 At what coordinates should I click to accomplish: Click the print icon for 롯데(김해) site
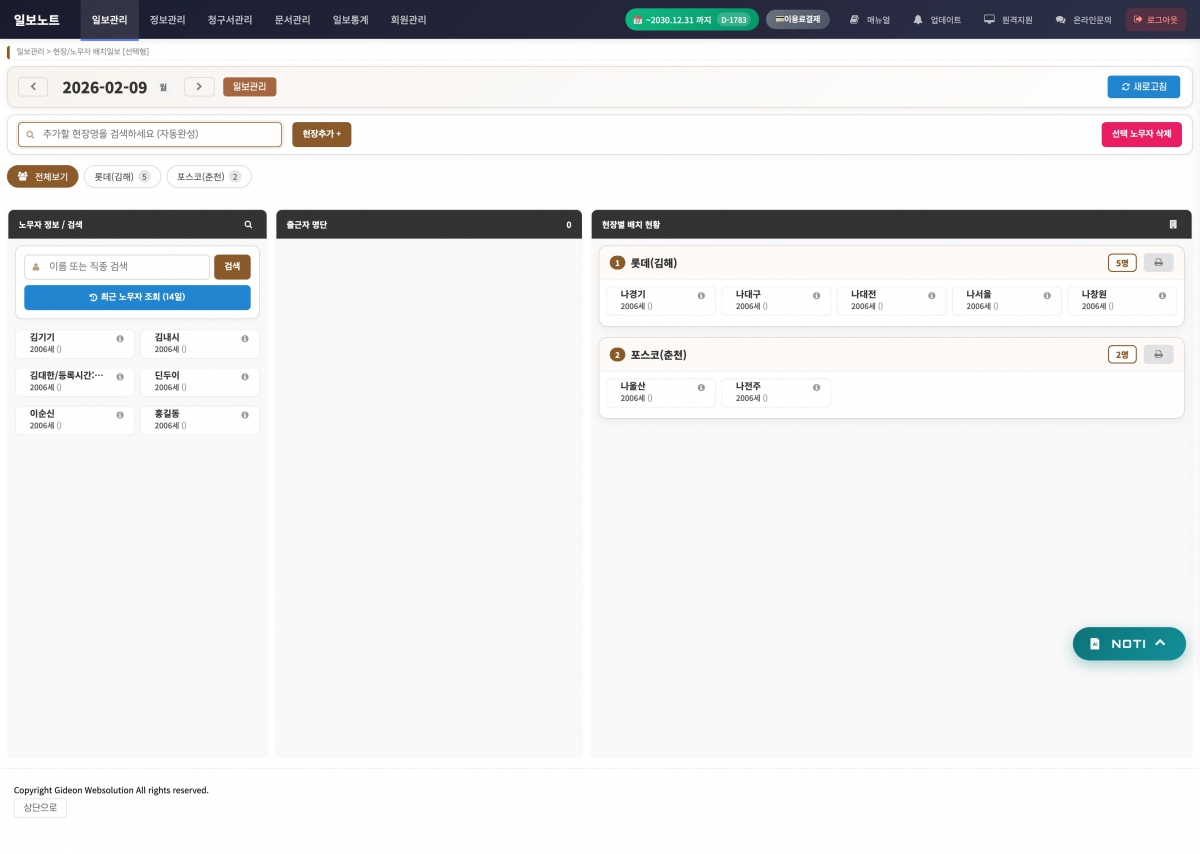pos(1158,263)
